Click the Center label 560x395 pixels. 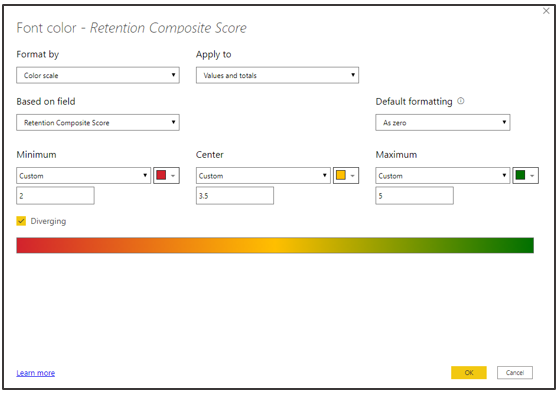coord(210,155)
